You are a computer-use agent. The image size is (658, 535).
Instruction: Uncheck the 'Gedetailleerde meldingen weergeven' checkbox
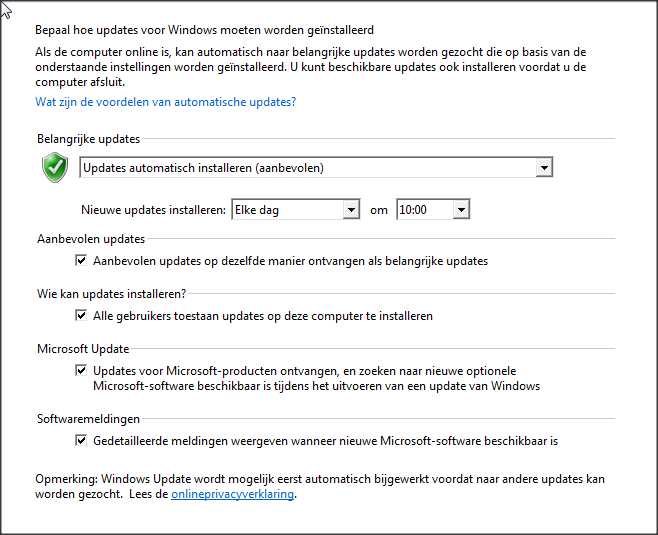tap(81, 441)
